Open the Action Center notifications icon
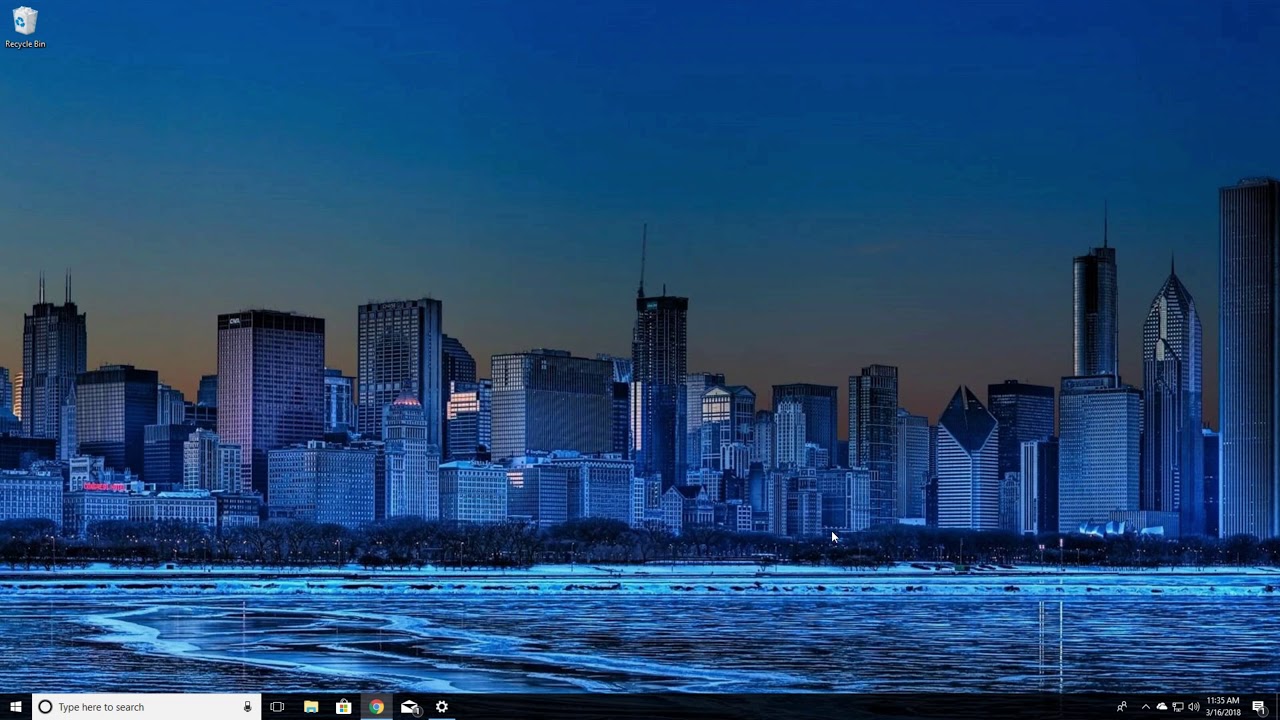1280x720 pixels. pyautogui.click(x=1259, y=707)
